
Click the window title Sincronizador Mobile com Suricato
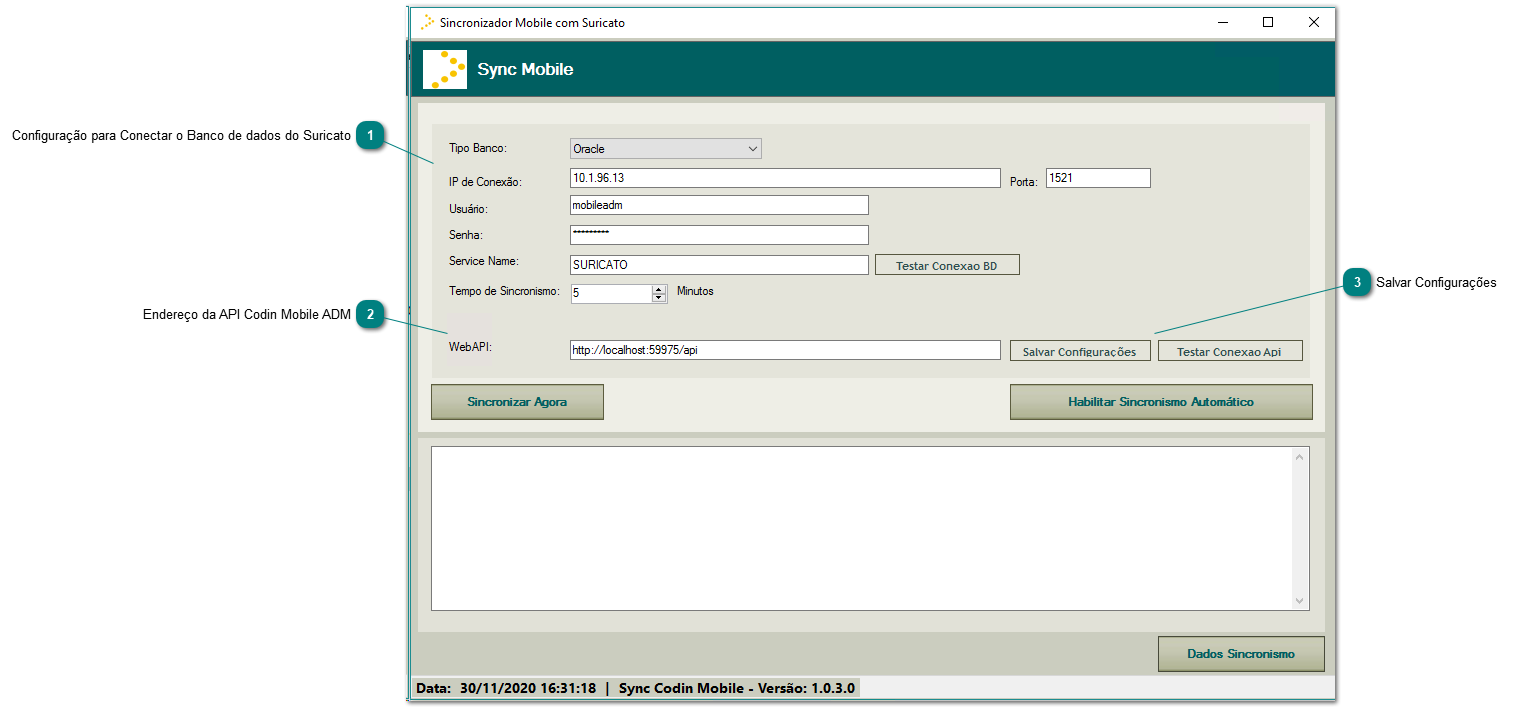click(x=532, y=22)
